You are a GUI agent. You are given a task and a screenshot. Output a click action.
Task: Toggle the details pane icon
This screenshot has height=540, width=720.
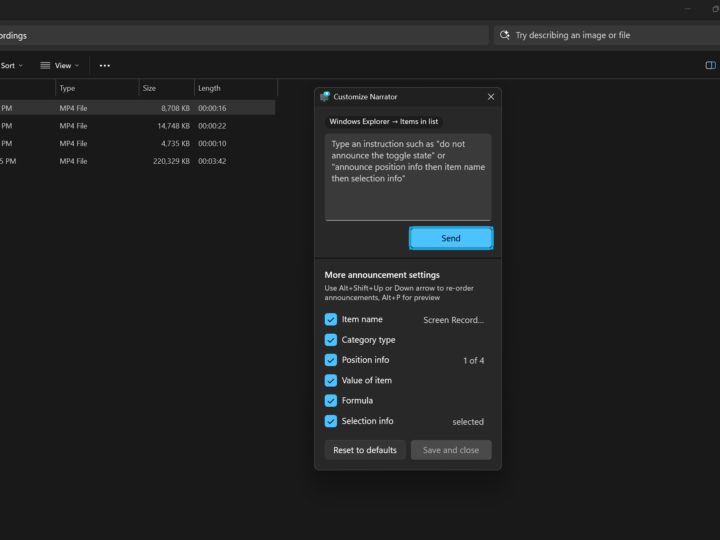pos(711,65)
